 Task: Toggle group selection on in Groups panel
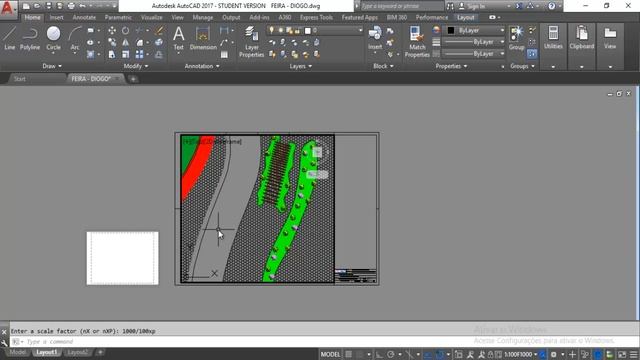tap(532, 54)
